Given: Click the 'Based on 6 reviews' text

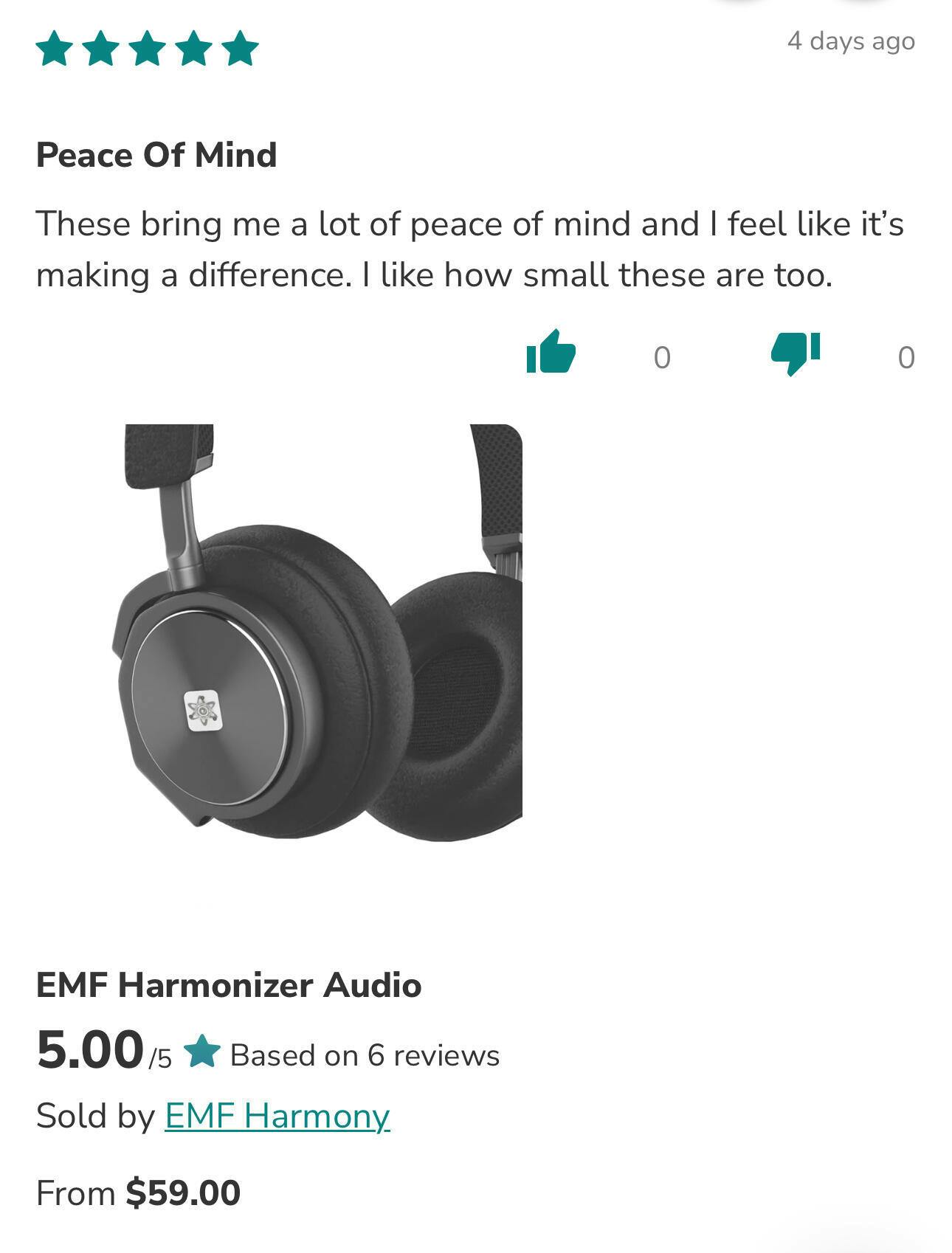Looking at the screenshot, I should 365,1055.
